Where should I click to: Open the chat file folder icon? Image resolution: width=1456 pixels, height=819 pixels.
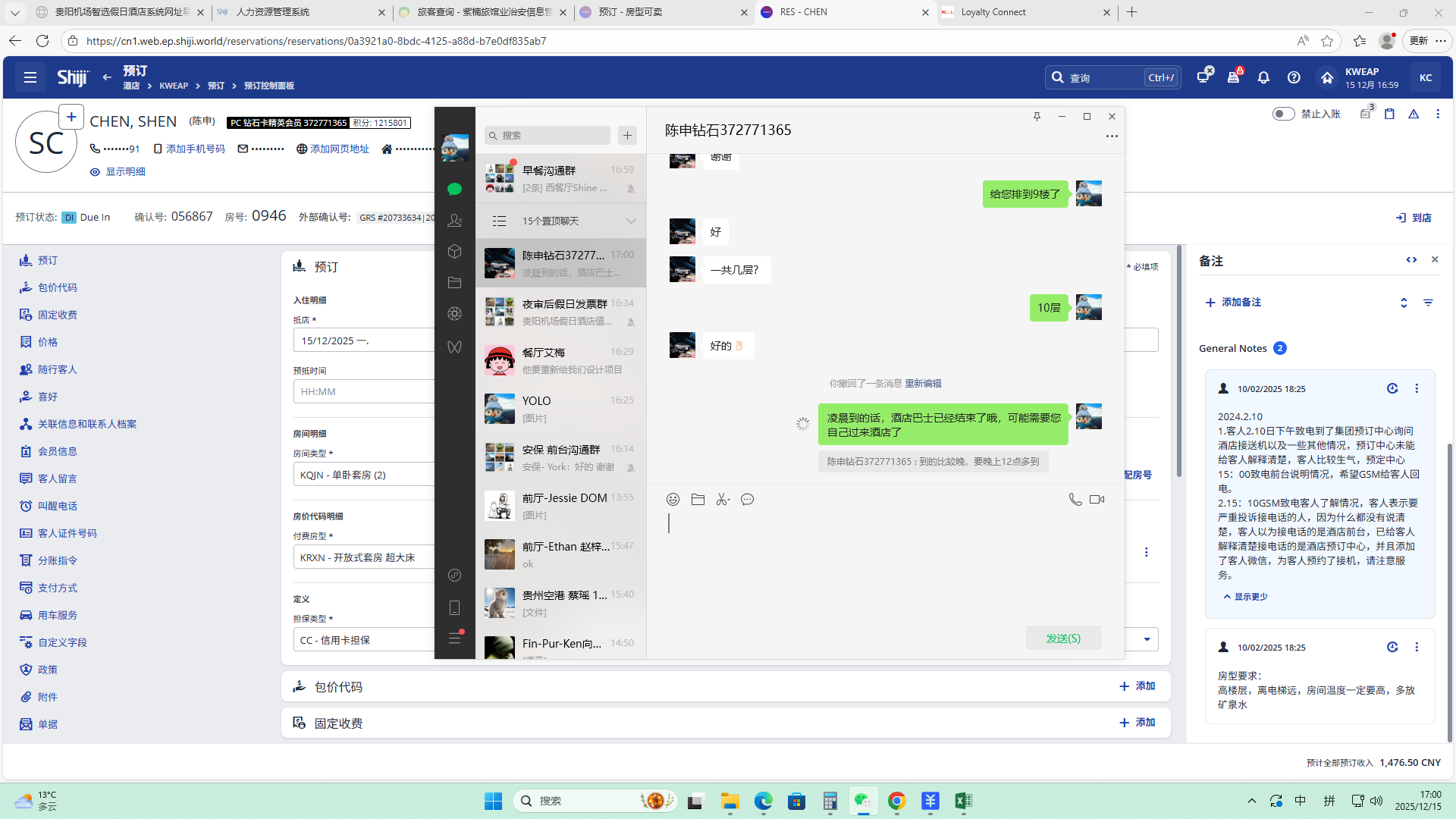click(698, 499)
